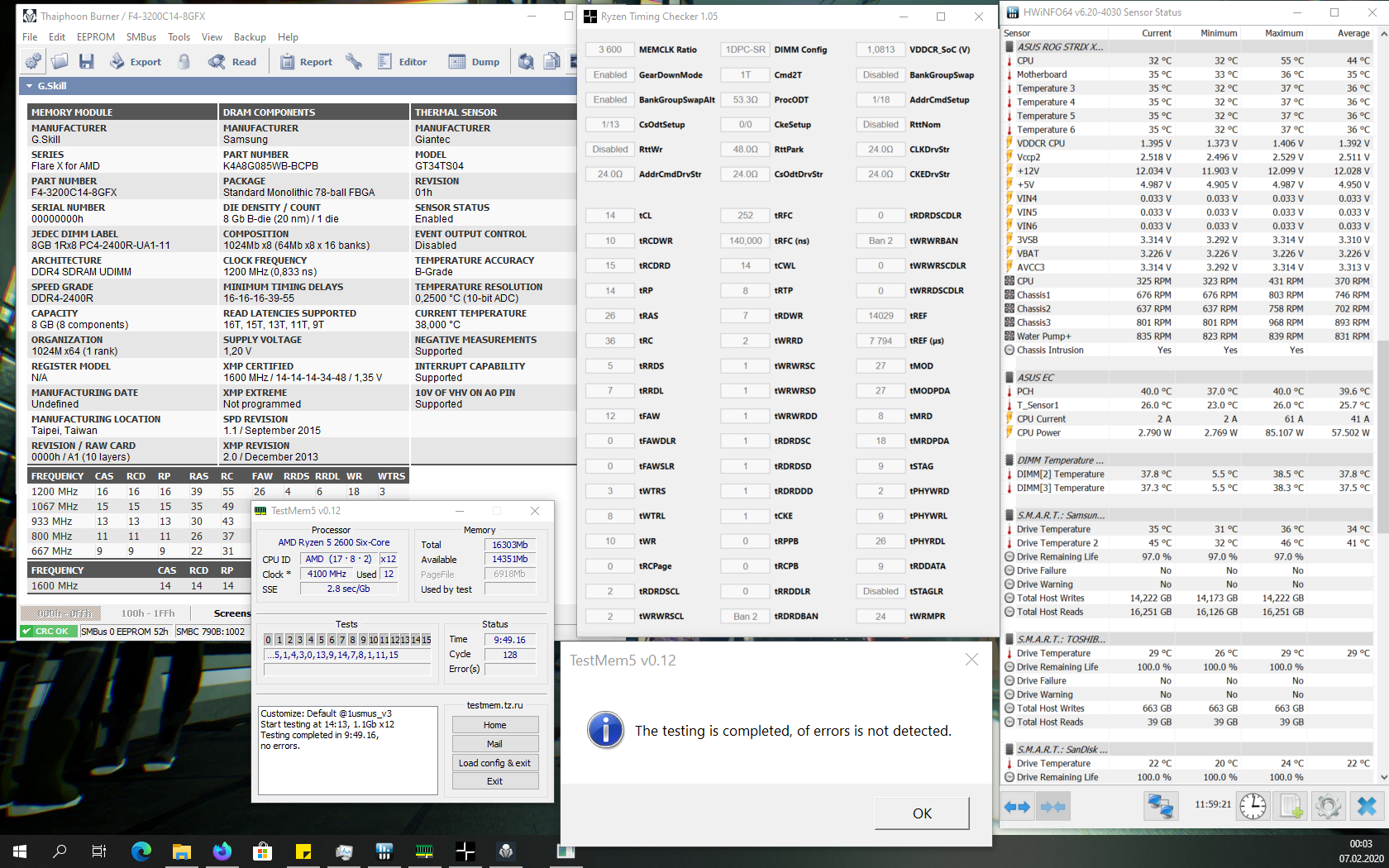Image resolution: width=1389 pixels, height=868 pixels.
Task: Click the system clock in the taskbar
Action: click(1361, 851)
